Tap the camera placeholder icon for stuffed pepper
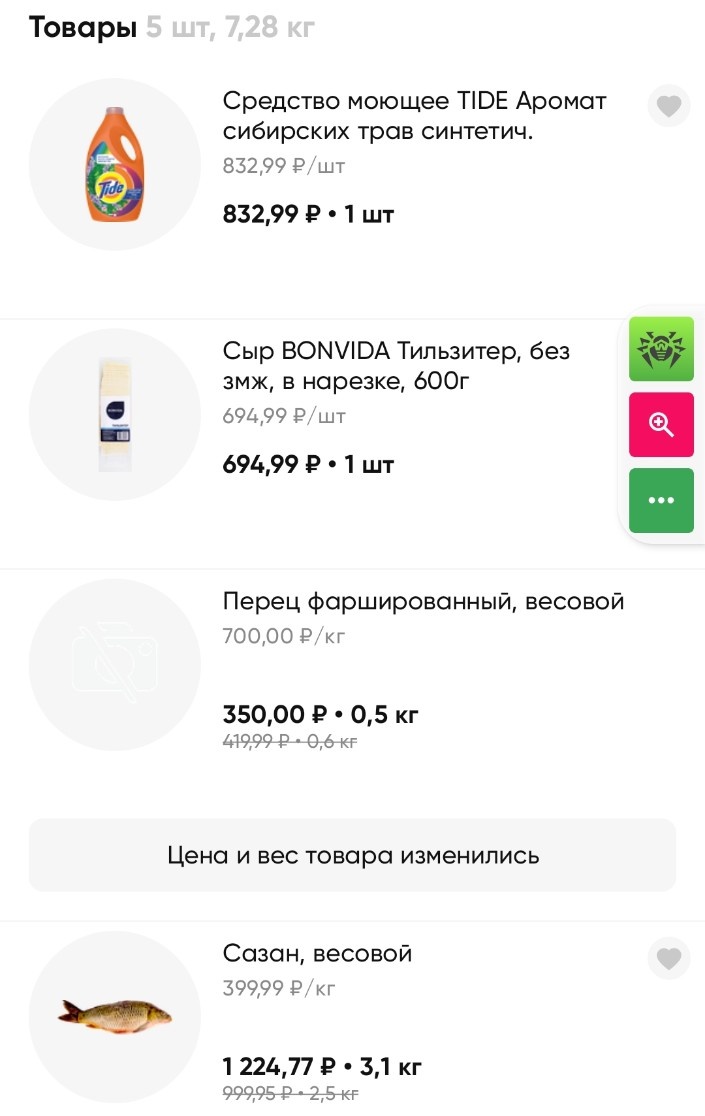This screenshot has width=705, height=1116. pos(114,664)
